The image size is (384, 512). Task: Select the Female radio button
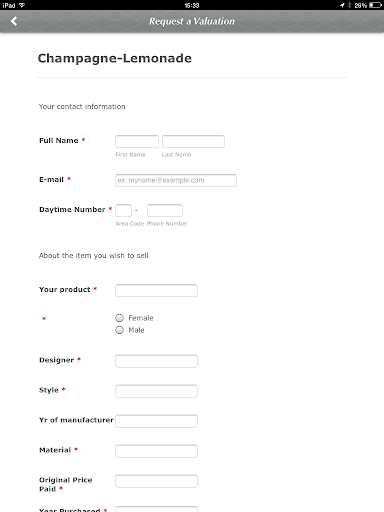tap(119, 318)
